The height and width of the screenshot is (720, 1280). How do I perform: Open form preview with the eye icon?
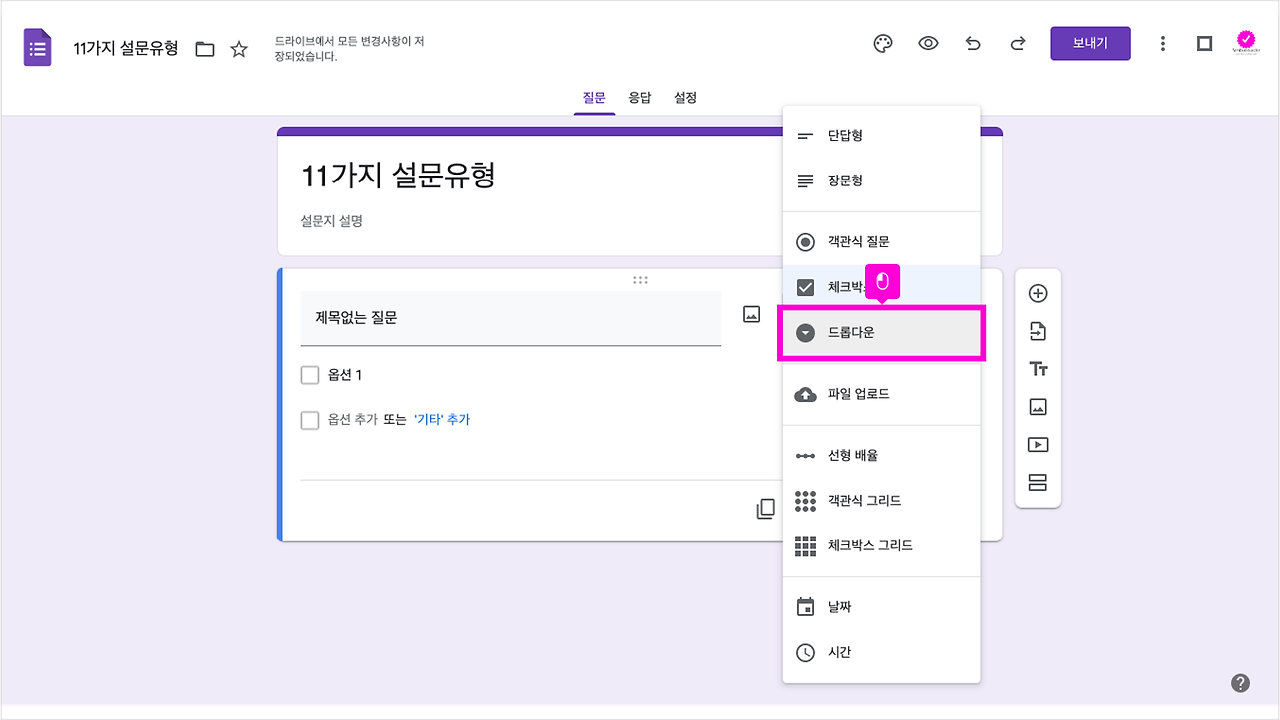pos(928,43)
